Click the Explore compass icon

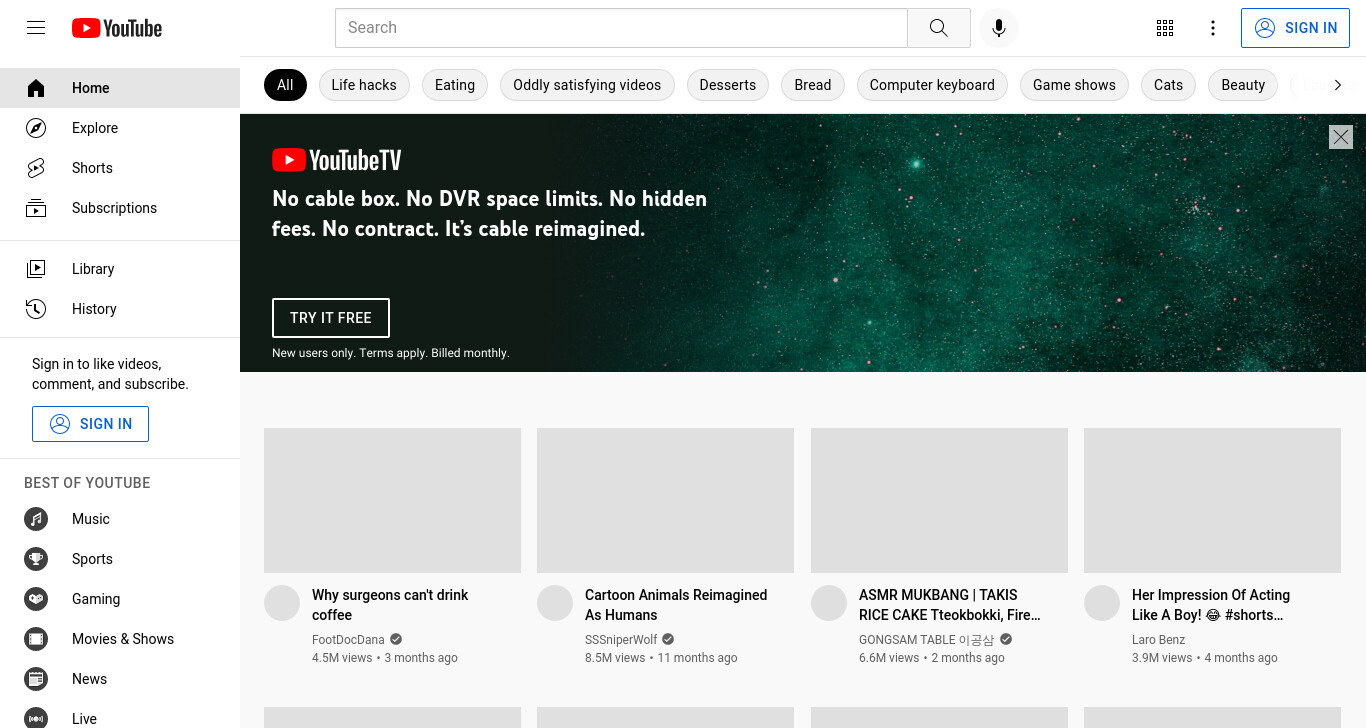pos(36,128)
